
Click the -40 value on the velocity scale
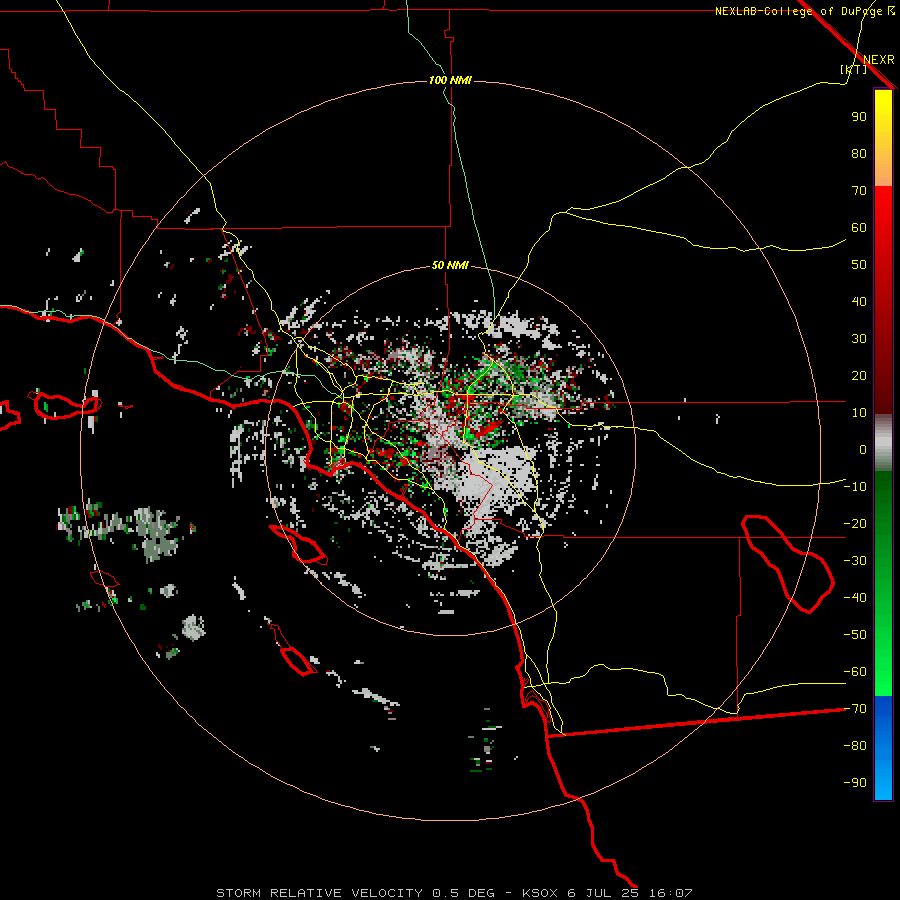[x=855, y=598]
